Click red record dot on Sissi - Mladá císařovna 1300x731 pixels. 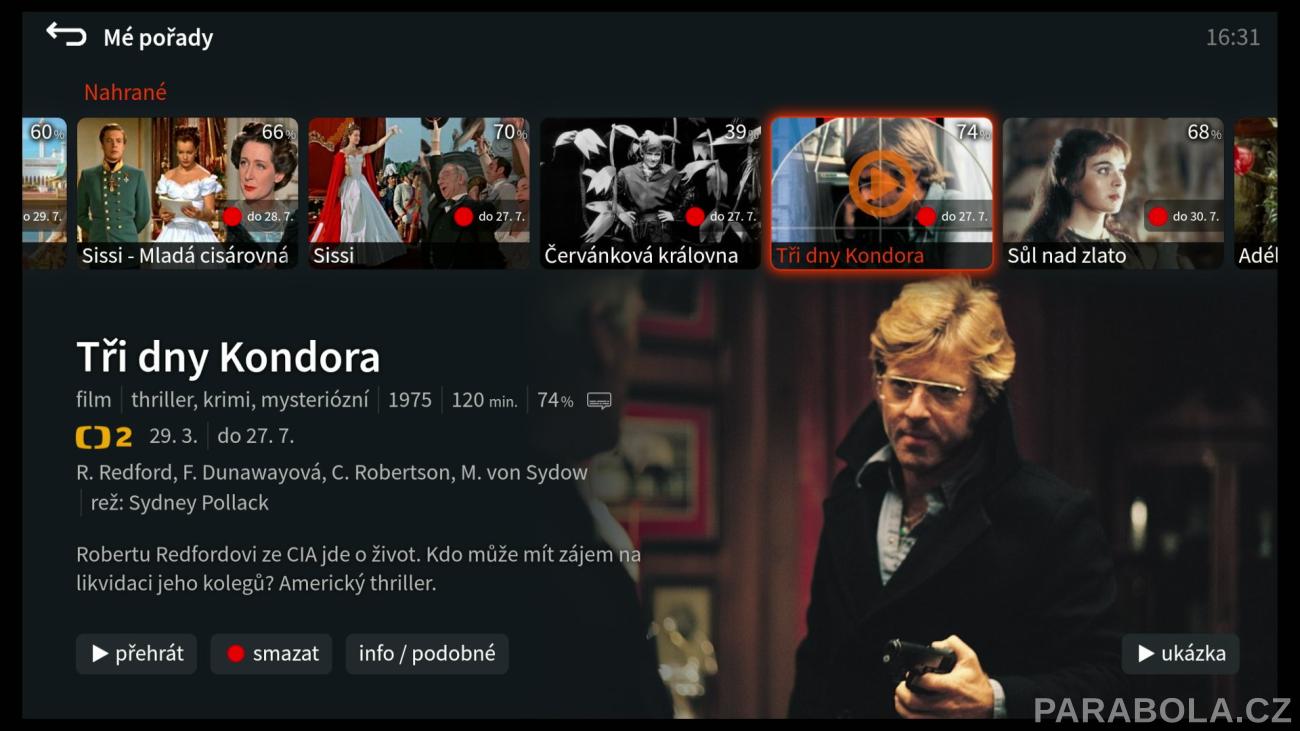(232, 216)
